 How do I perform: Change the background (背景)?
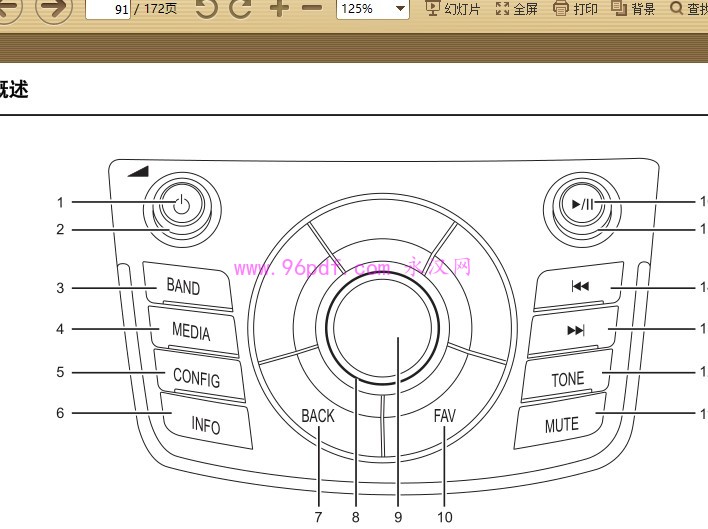(x=633, y=9)
